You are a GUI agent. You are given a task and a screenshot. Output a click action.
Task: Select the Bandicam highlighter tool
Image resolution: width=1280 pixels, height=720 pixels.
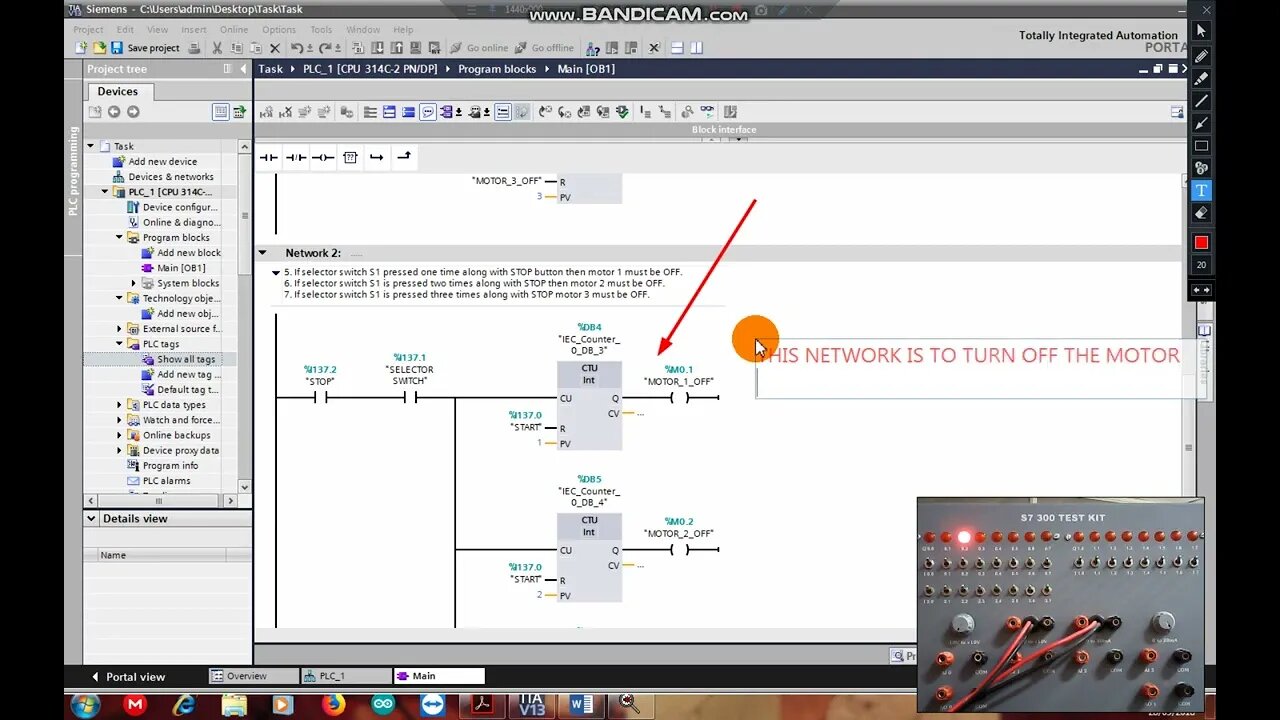click(x=1202, y=78)
